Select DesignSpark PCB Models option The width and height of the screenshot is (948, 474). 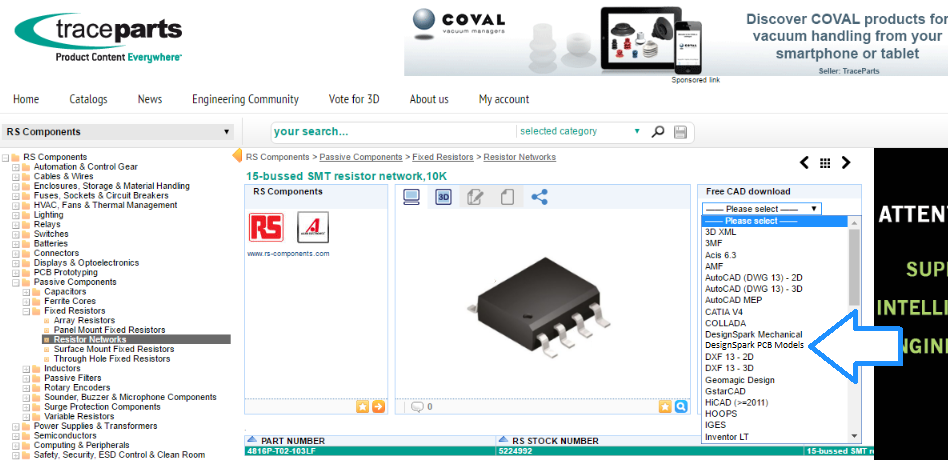coord(755,345)
